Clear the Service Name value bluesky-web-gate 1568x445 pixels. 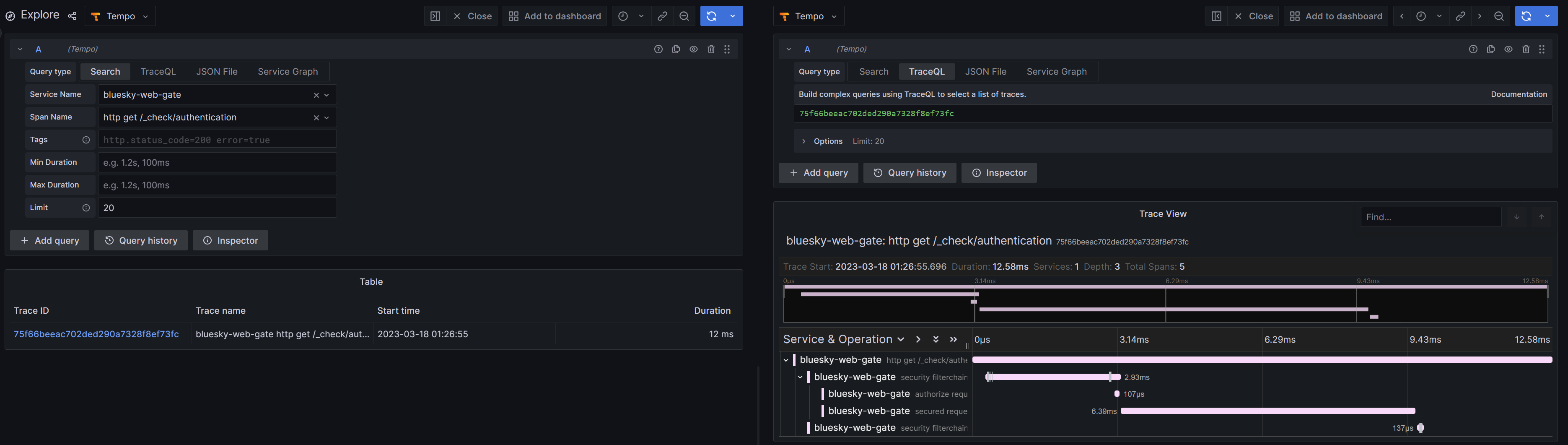point(316,95)
